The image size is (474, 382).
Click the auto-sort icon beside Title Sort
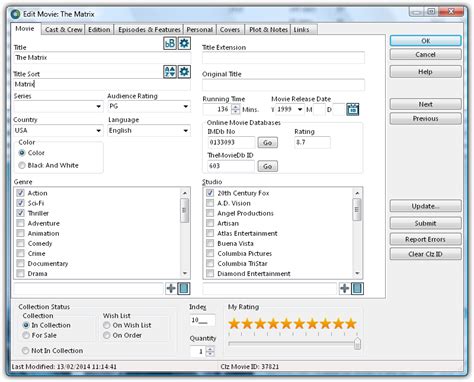click(170, 72)
